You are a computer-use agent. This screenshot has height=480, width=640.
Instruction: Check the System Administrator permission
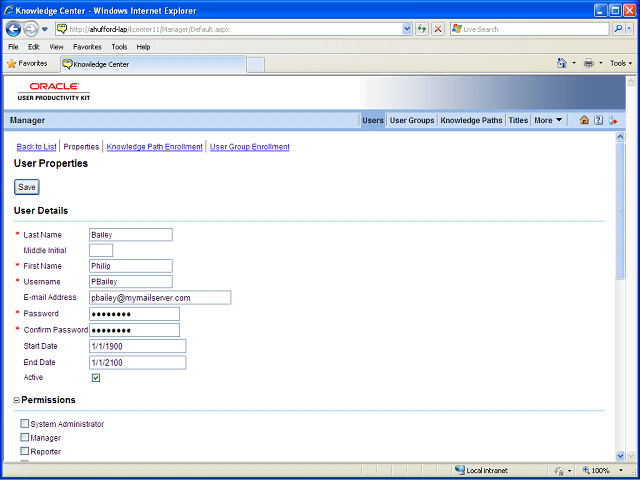pyautogui.click(x=25, y=424)
